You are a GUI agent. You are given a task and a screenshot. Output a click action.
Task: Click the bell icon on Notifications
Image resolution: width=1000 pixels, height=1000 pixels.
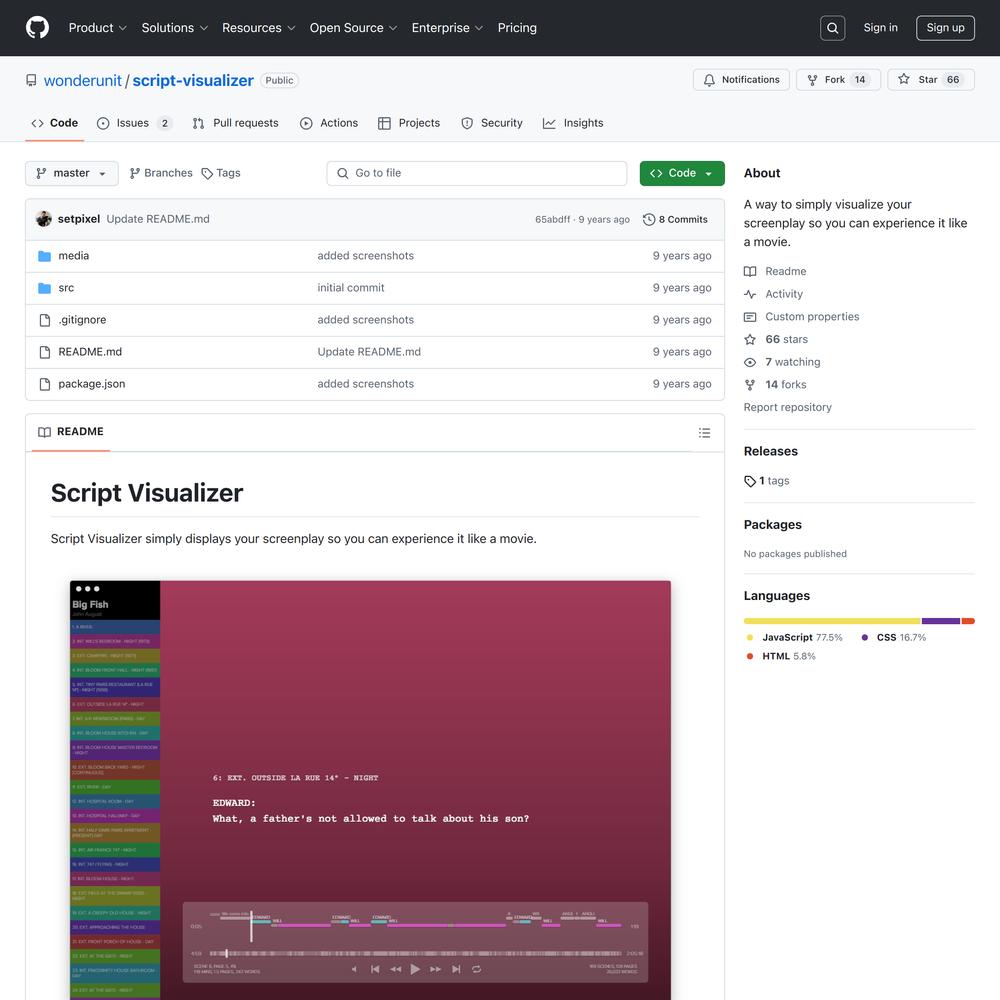[x=709, y=80]
